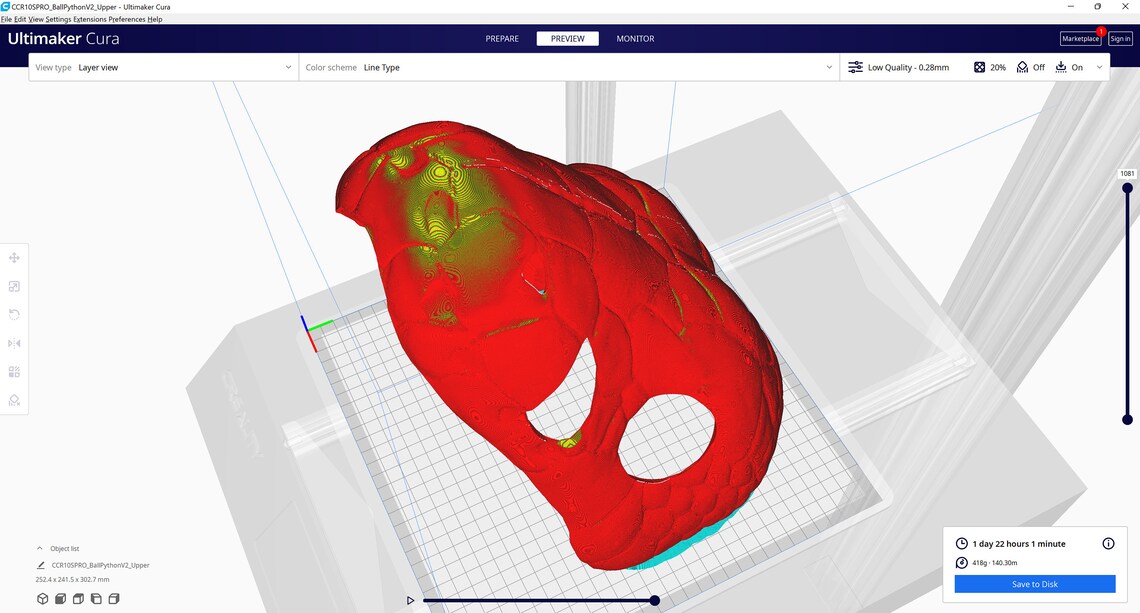The width and height of the screenshot is (1140, 613).
Task: Open Per Model Settings tool
Action: [x=14, y=371]
